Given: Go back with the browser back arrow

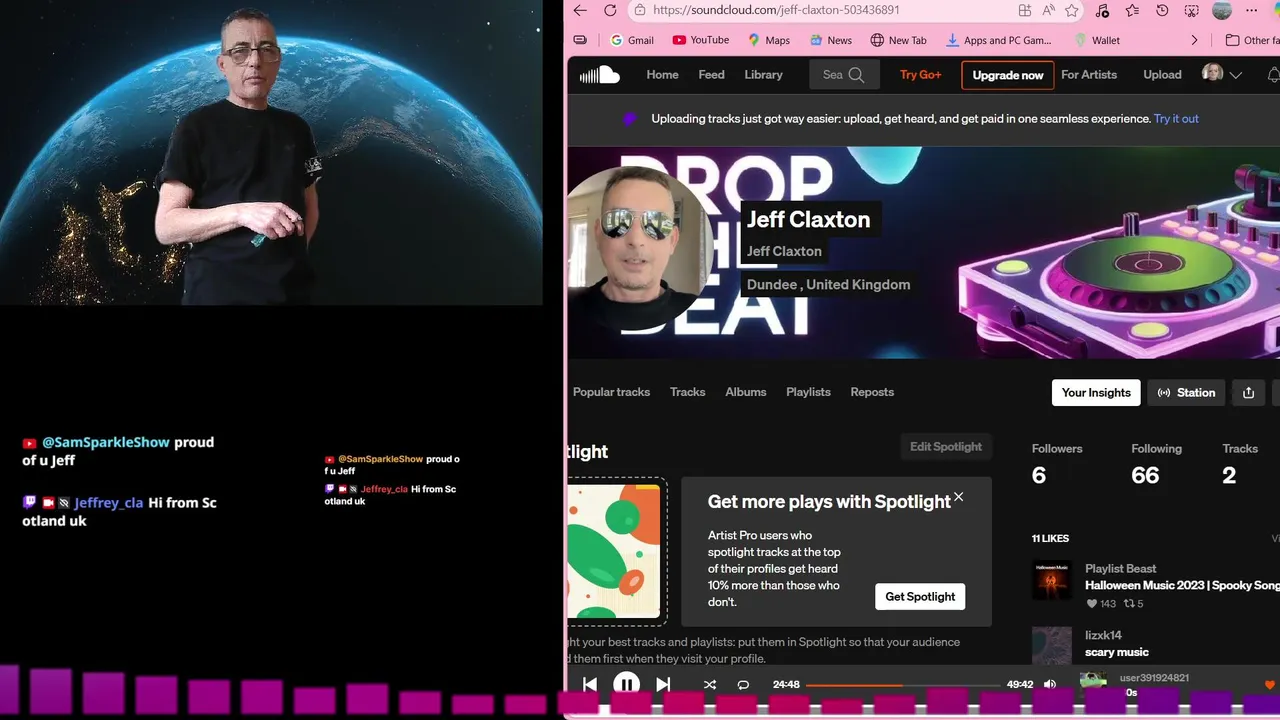Looking at the screenshot, I should (580, 10).
